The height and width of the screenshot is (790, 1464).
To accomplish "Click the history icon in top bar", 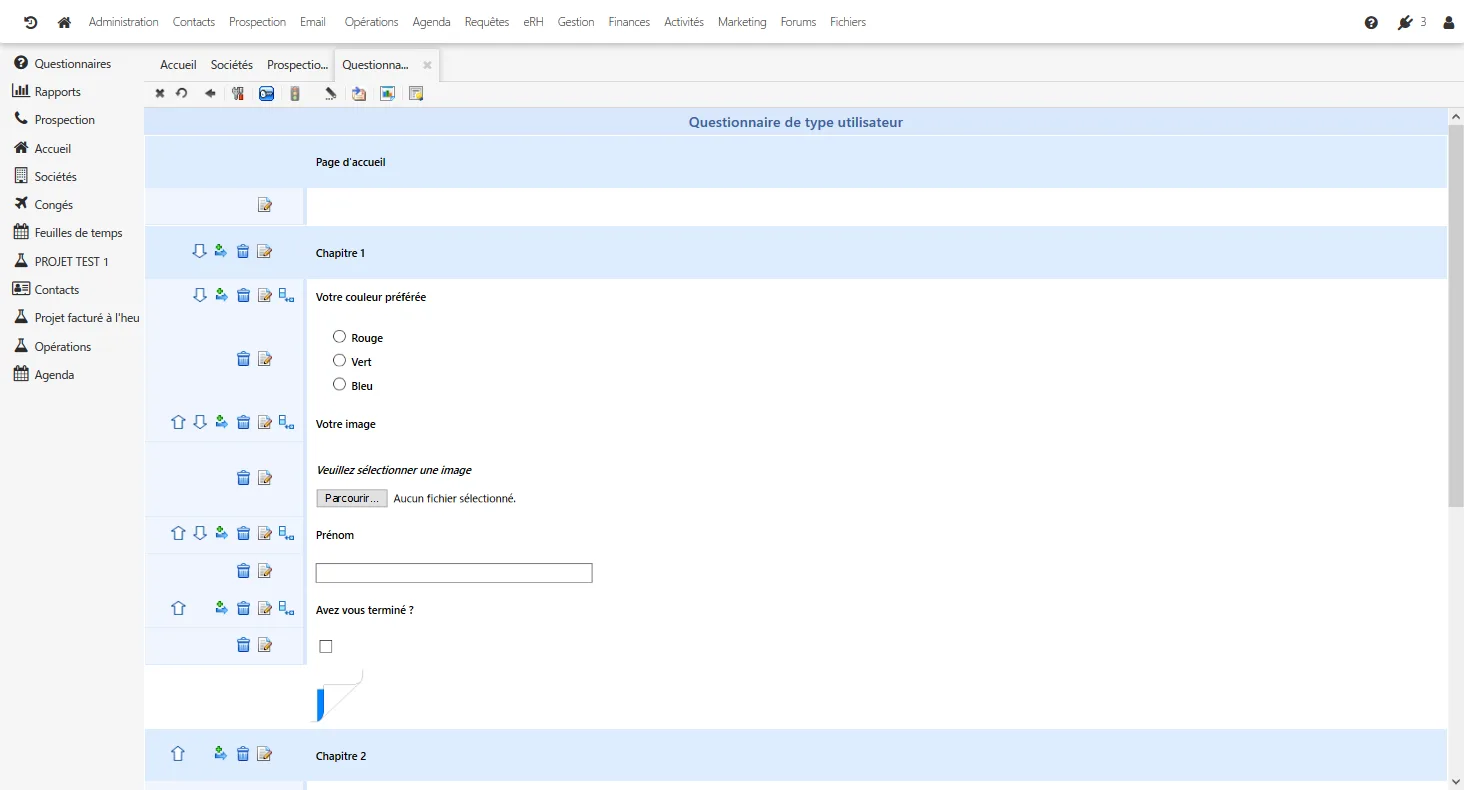I will pos(30,22).
